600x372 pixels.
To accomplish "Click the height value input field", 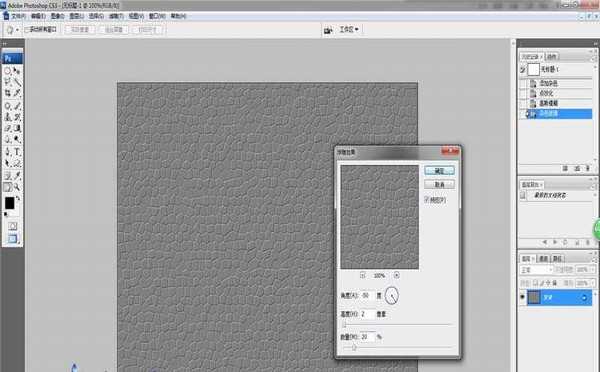I will click(367, 314).
